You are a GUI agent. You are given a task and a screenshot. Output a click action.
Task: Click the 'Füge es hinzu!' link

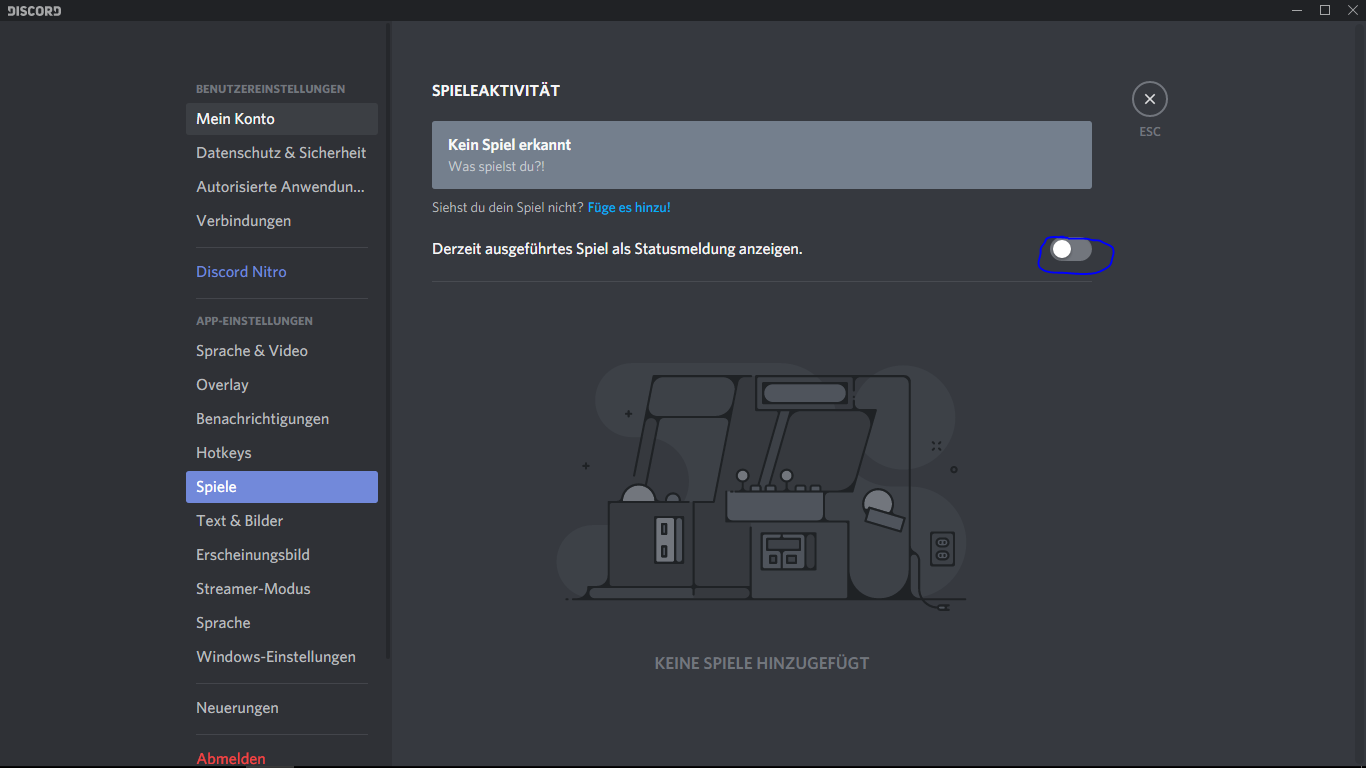click(x=628, y=207)
